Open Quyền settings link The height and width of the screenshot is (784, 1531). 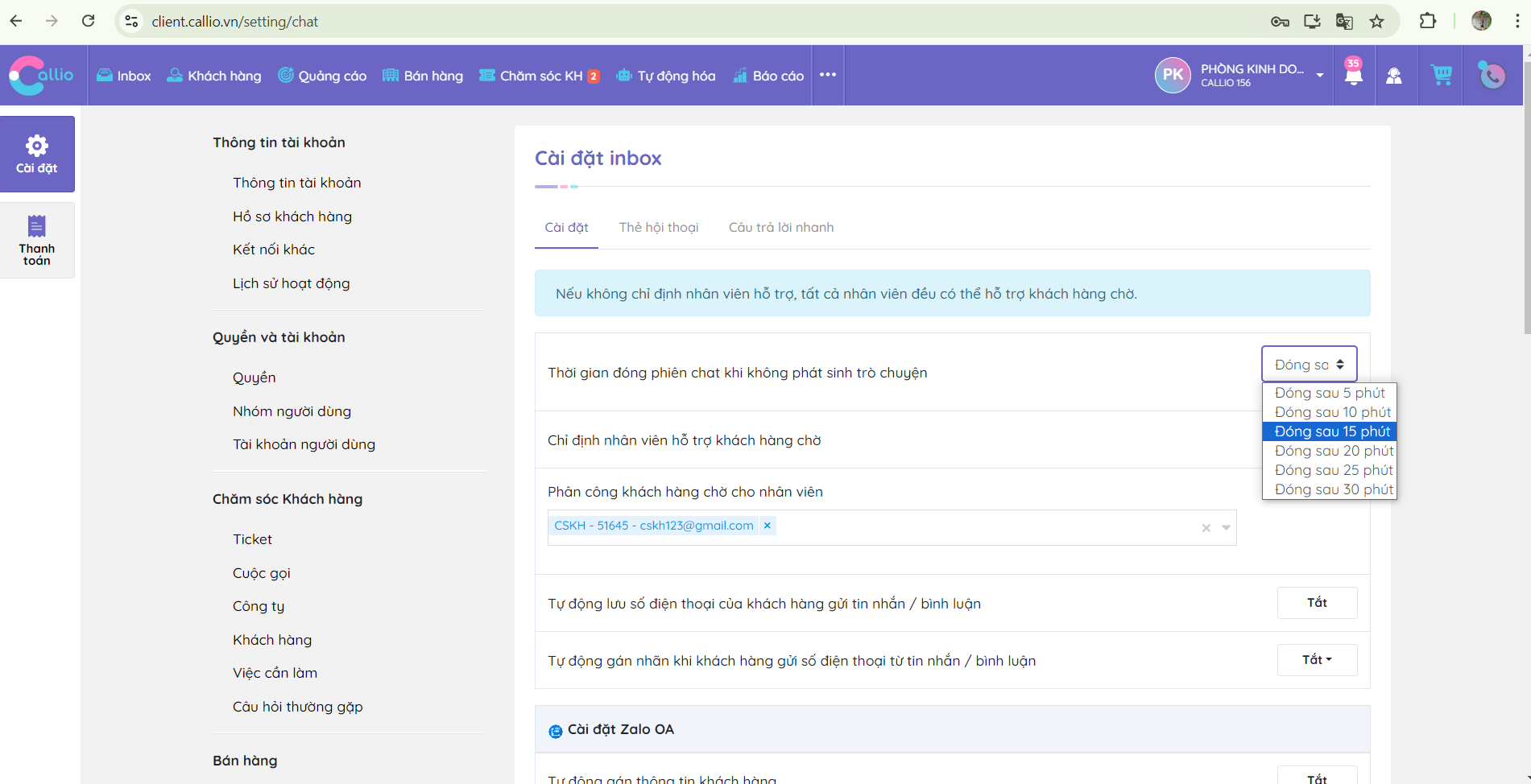pyautogui.click(x=254, y=378)
